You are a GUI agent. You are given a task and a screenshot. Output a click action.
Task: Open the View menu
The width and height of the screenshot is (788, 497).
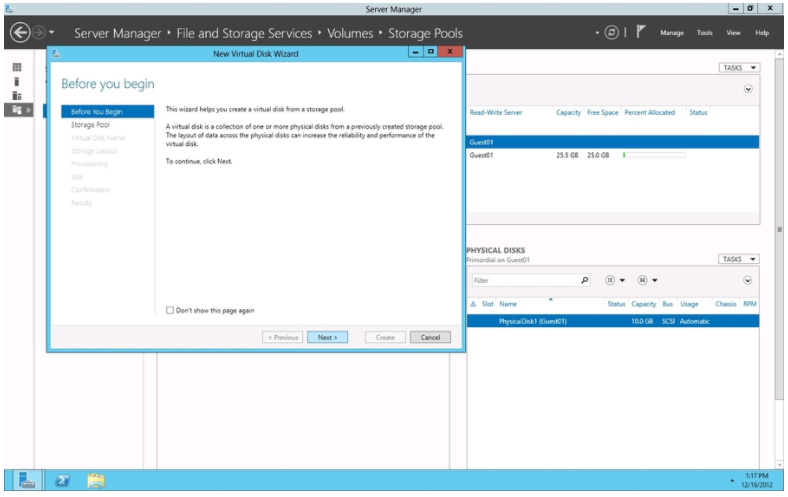pos(733,33)
